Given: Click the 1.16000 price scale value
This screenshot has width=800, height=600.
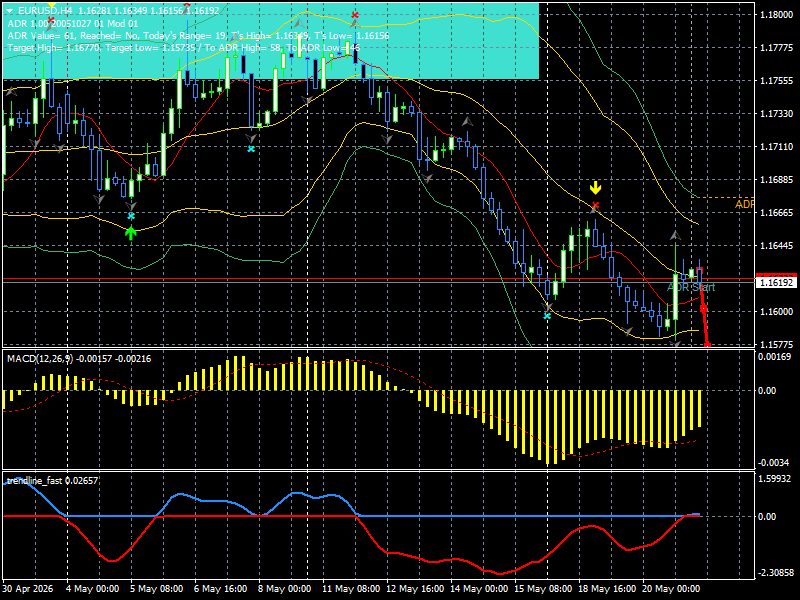Looking at the screenshot, I should click(777, 312).
